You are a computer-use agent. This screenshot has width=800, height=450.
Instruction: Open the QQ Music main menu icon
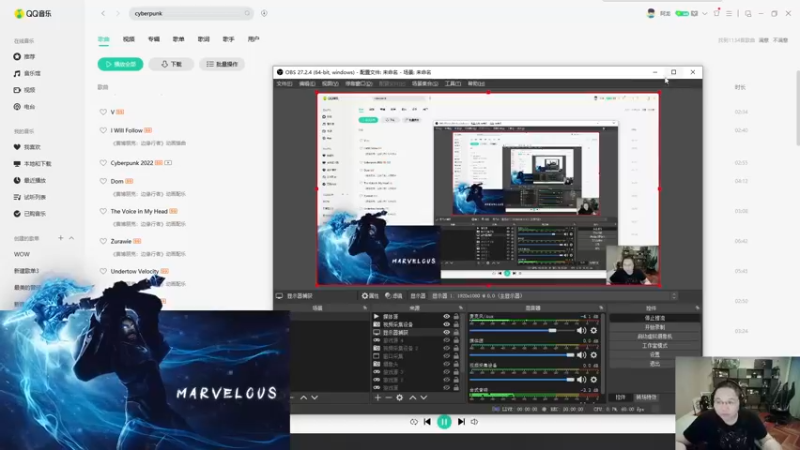tap(729, 13)
